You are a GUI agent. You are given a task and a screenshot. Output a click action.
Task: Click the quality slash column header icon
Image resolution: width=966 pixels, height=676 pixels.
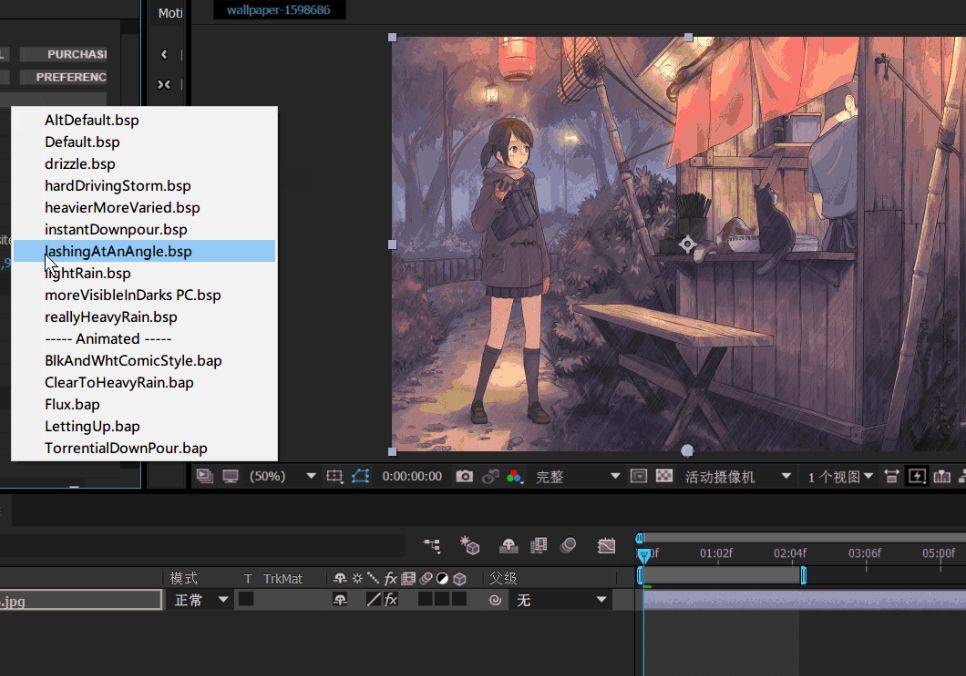373,578
